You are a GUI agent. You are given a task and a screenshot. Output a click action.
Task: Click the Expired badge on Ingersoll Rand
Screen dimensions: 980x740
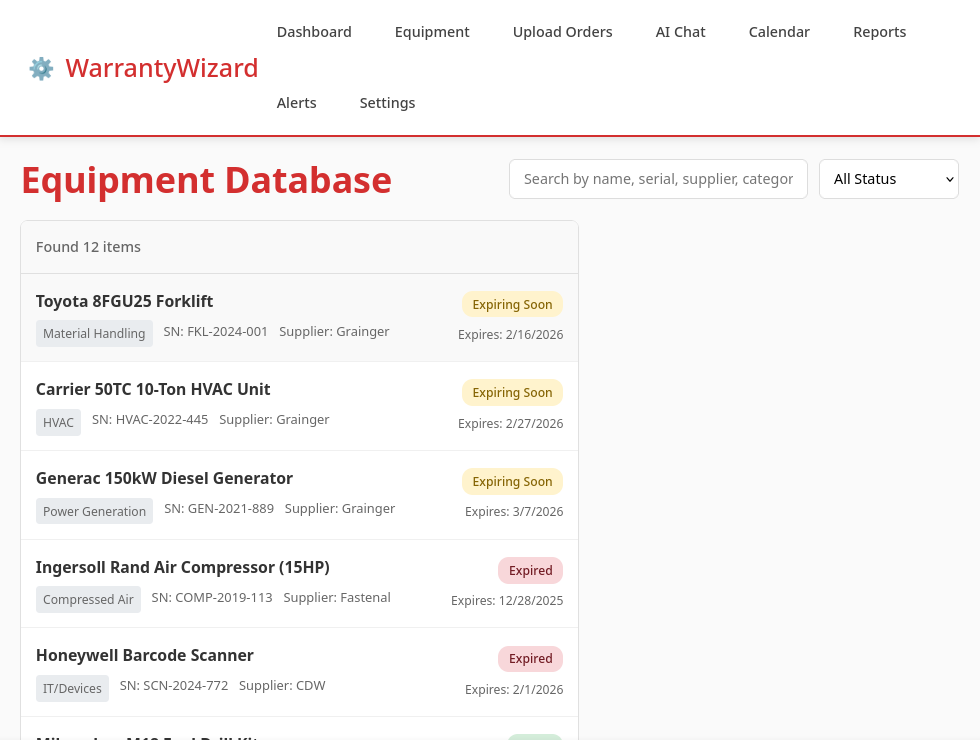pos(531,570)
